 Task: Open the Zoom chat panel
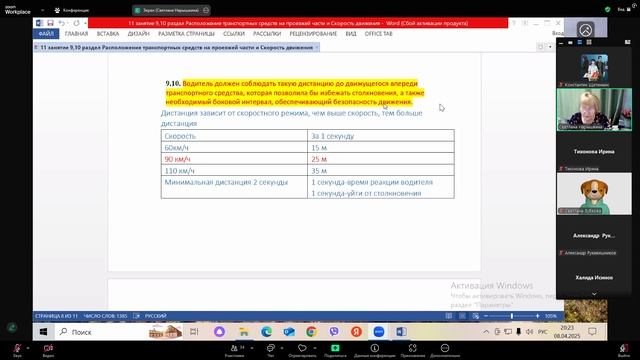coord(271,350)
